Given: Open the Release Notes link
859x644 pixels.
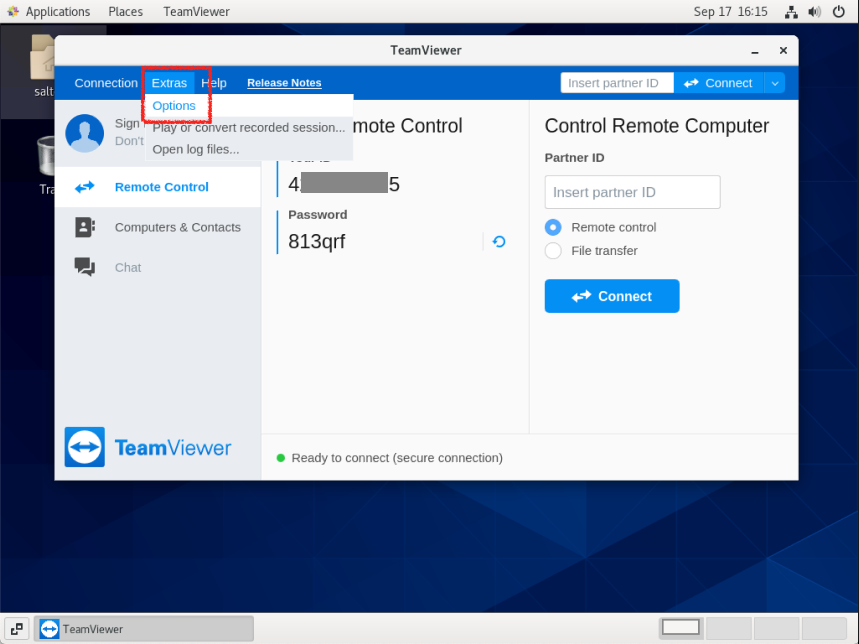Looking at the screenshot, I should pos(284,83).
